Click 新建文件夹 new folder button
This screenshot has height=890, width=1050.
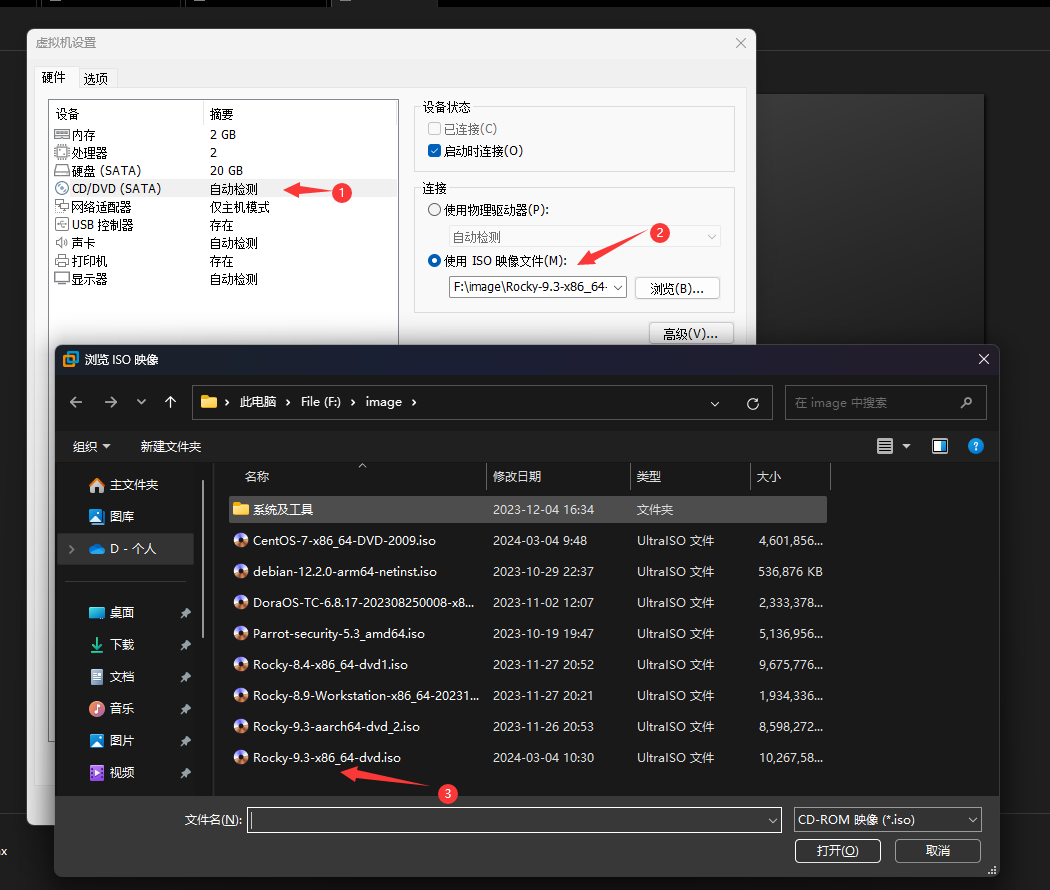click(171, 447)
